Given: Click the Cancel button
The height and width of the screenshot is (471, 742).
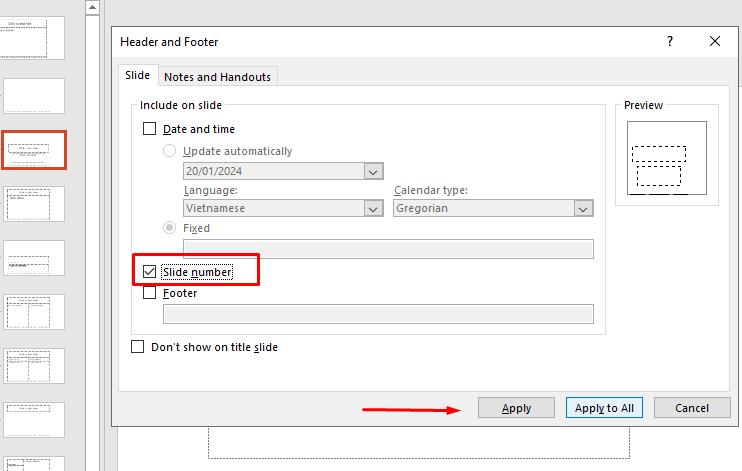Looking at the screenshot, I should 692,408.
